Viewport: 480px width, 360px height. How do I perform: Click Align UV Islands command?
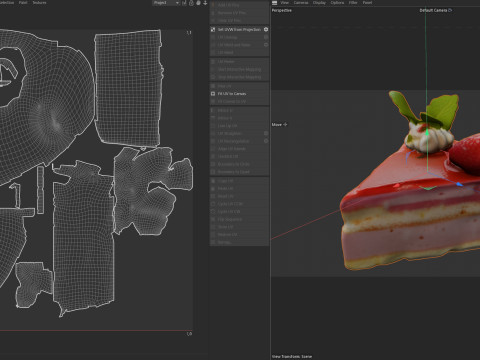[239, 149]
